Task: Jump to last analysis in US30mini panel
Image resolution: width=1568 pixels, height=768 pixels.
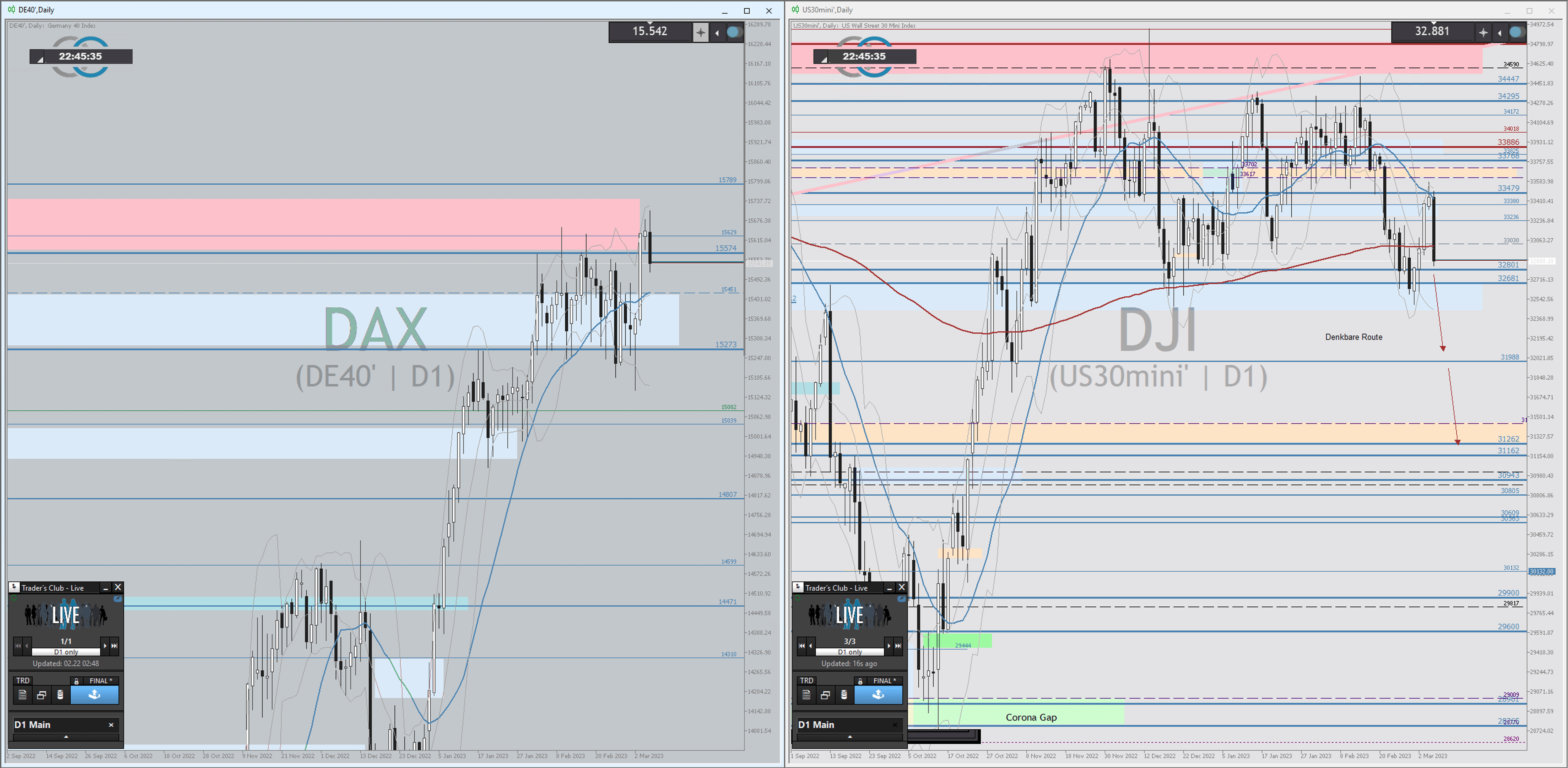Action: pyautogui.click(x=898, y=646)
